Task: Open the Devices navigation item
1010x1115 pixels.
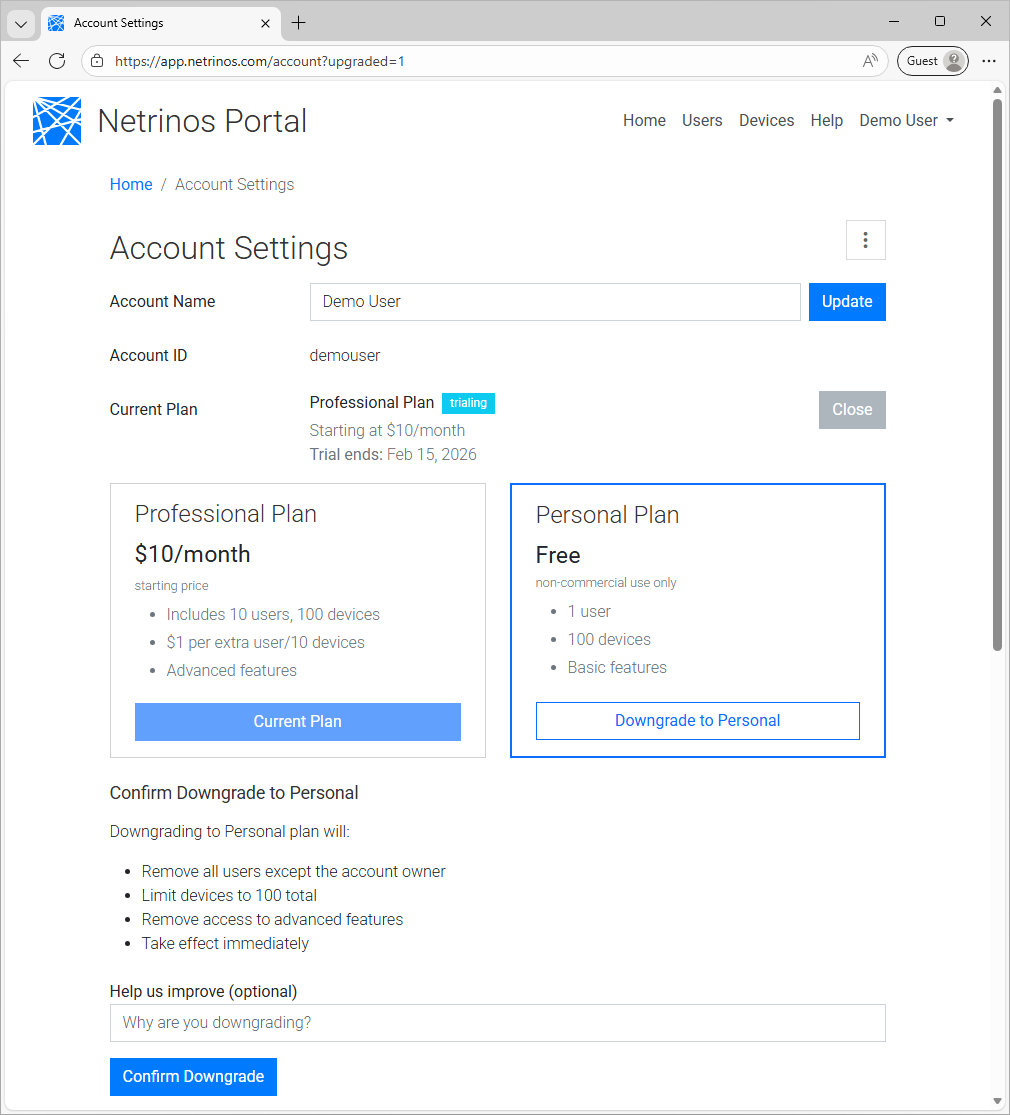Action: point(766,120)
